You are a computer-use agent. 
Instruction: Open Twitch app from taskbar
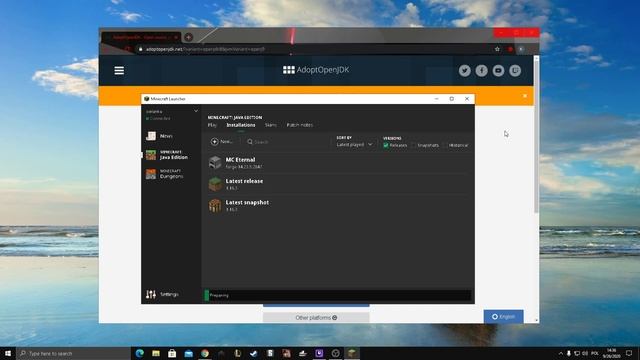click(319, 353)
